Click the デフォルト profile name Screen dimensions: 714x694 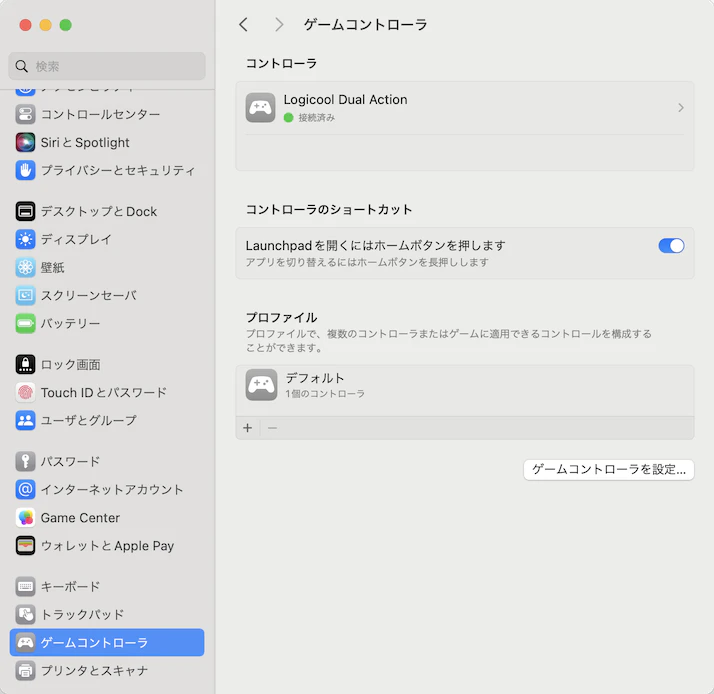(315, 378)
